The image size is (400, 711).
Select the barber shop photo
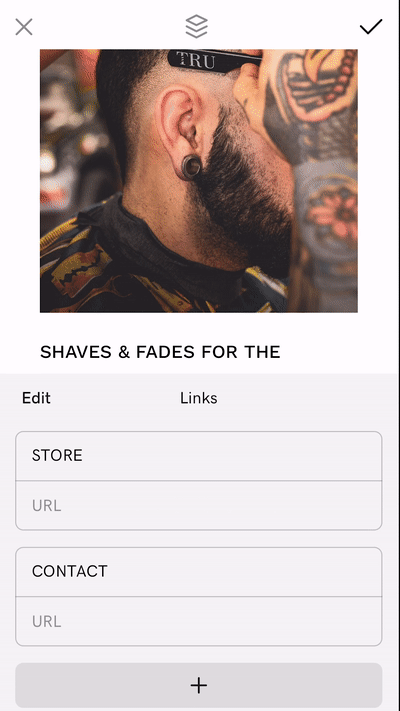[199, 181]
